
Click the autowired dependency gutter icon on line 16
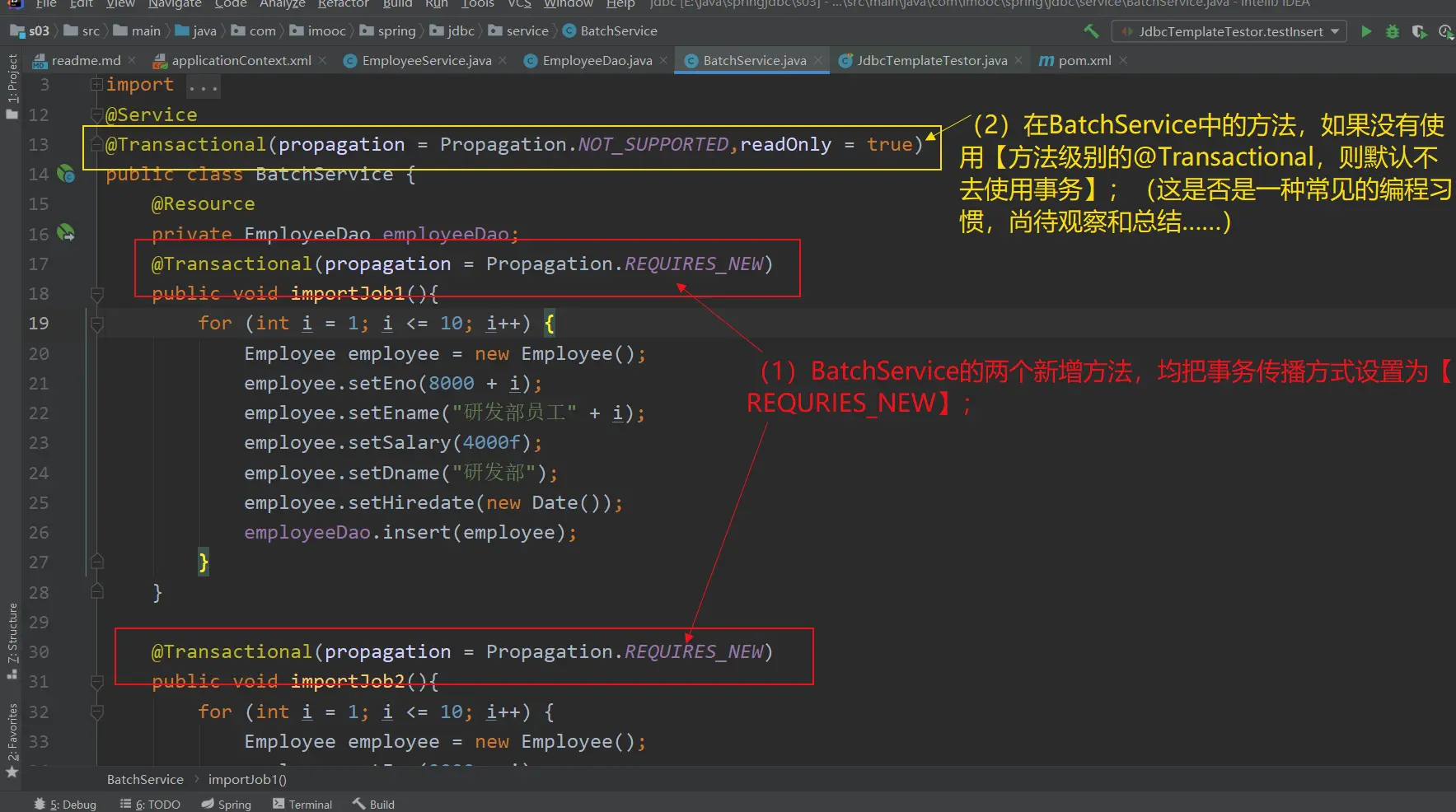point(66,234)
